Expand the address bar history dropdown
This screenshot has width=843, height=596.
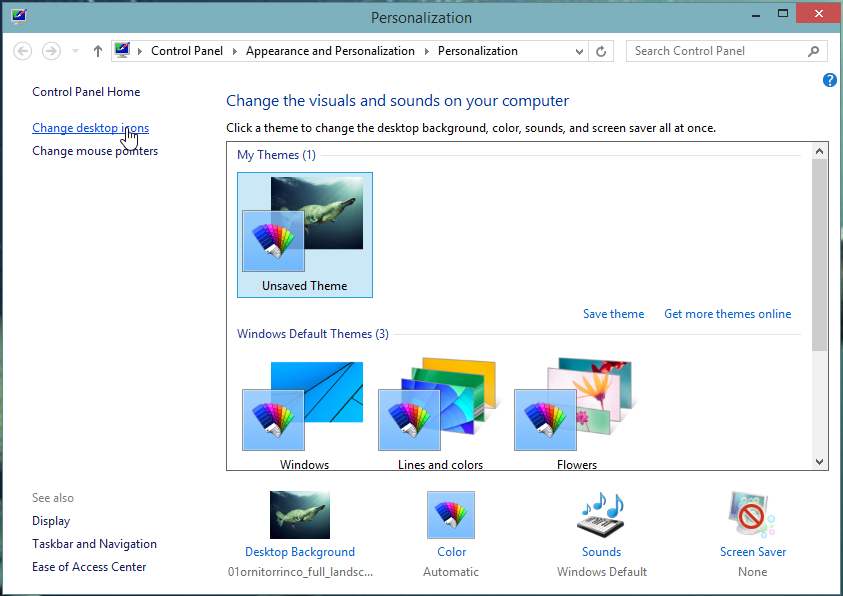pos(579,51)
